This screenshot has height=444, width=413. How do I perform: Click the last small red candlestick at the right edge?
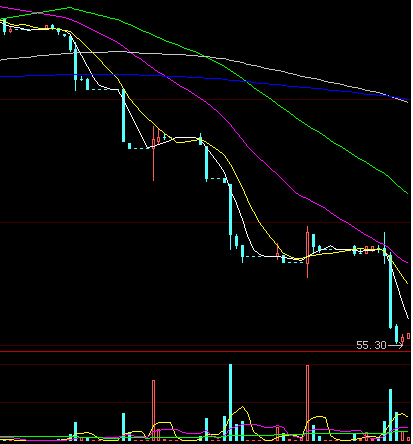[x=408, y=336]
